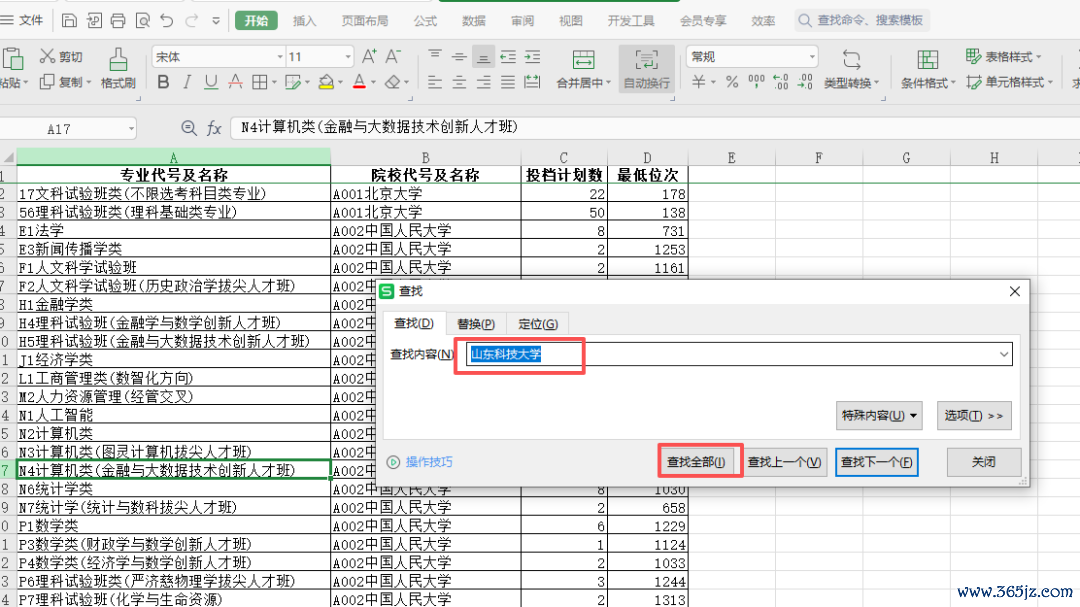This screenshot has height=607, width=1080.
Task: Open Table Style (表格样式) dropdown
Action: tap(1004, 56)
